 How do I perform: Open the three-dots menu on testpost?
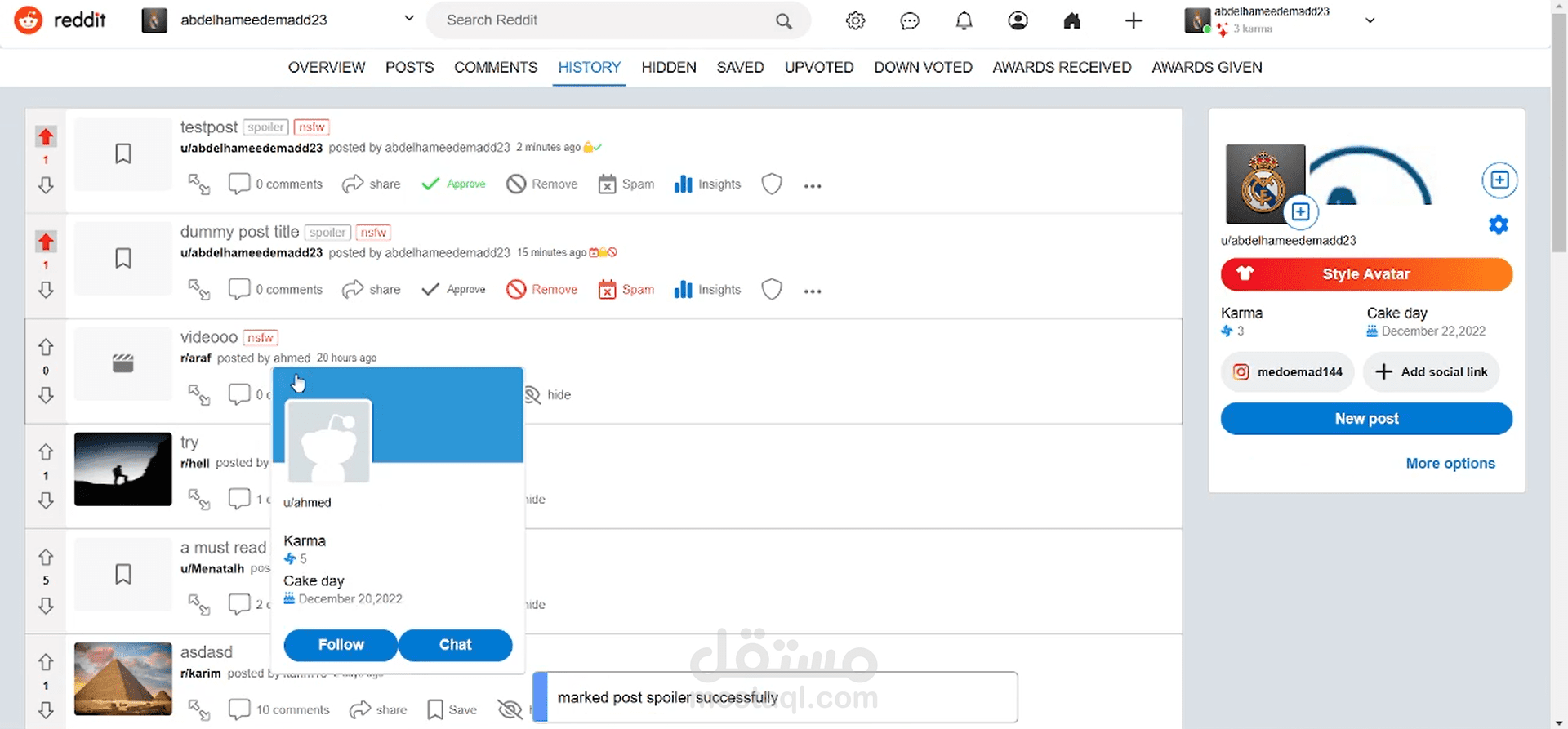[813, 186]
